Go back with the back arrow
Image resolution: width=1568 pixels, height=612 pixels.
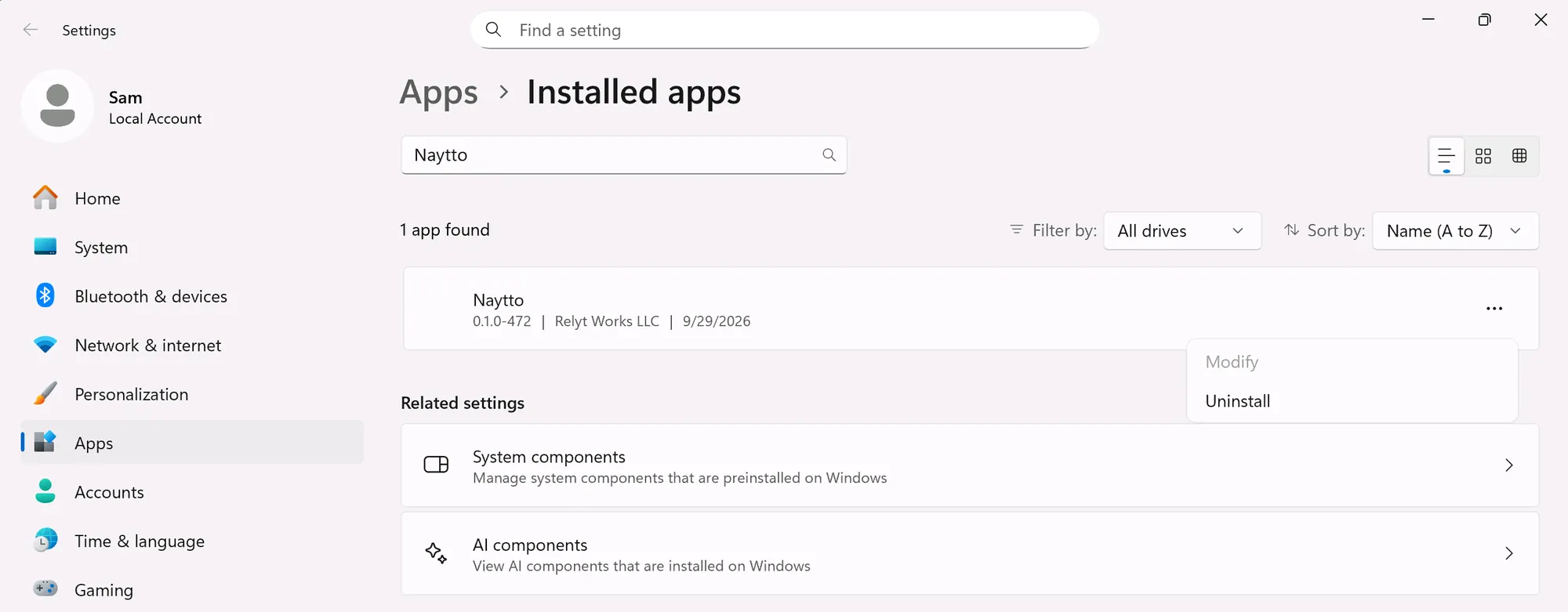pyautogui.click(x=31, y=30)
